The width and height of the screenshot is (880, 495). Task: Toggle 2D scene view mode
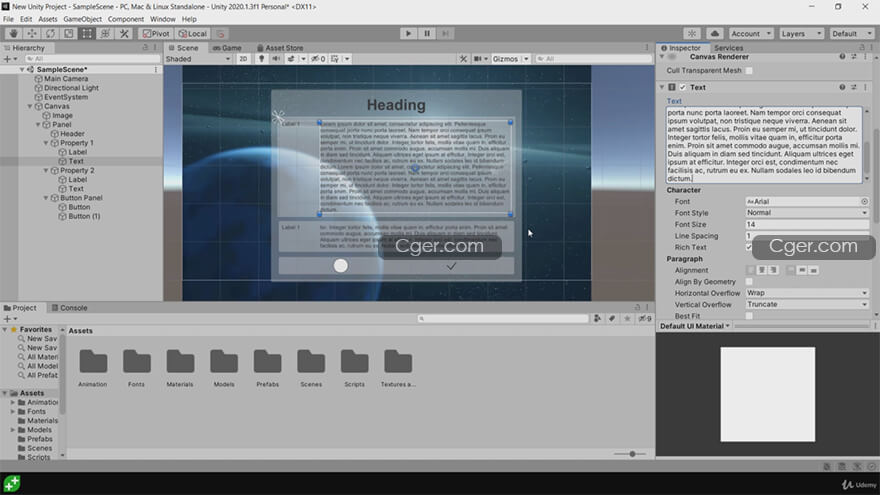(243, 59)
